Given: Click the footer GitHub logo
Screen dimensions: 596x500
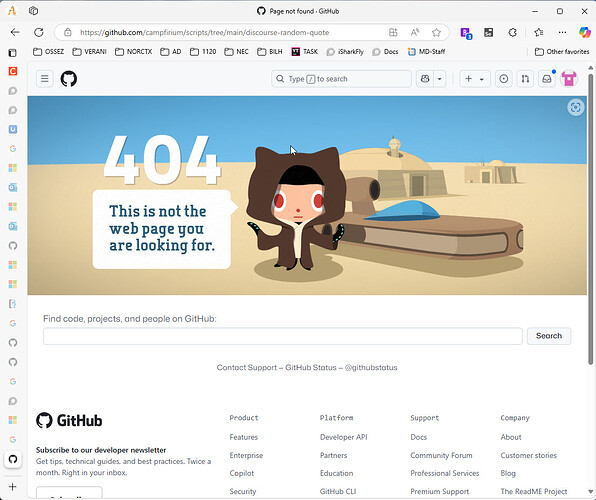Looking at the screenshot, I should (69, 421).
